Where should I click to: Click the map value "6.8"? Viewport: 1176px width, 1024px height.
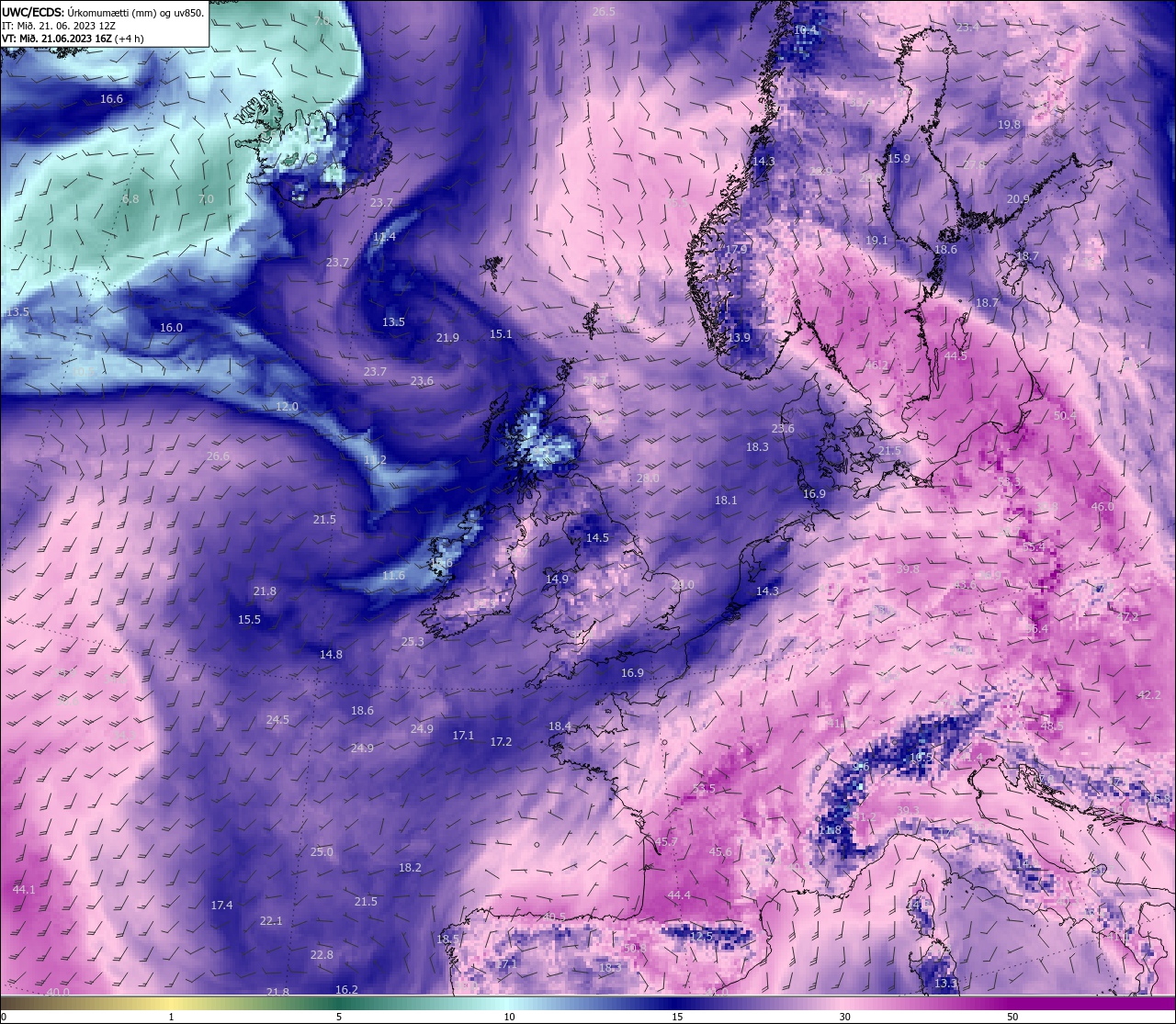130,198
